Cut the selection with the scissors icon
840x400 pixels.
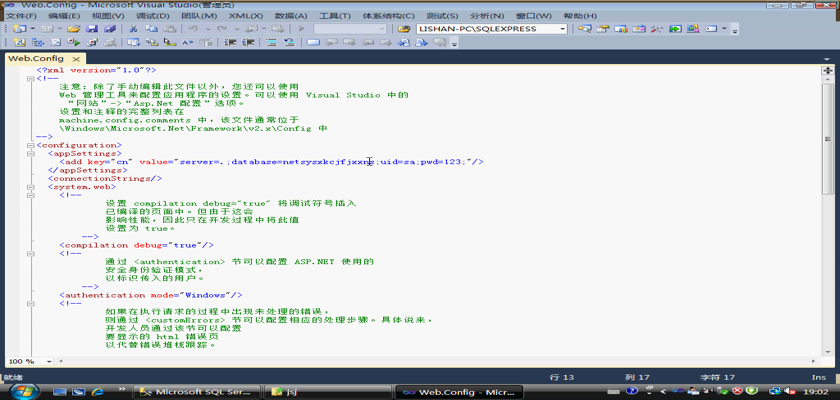[133, 29]
